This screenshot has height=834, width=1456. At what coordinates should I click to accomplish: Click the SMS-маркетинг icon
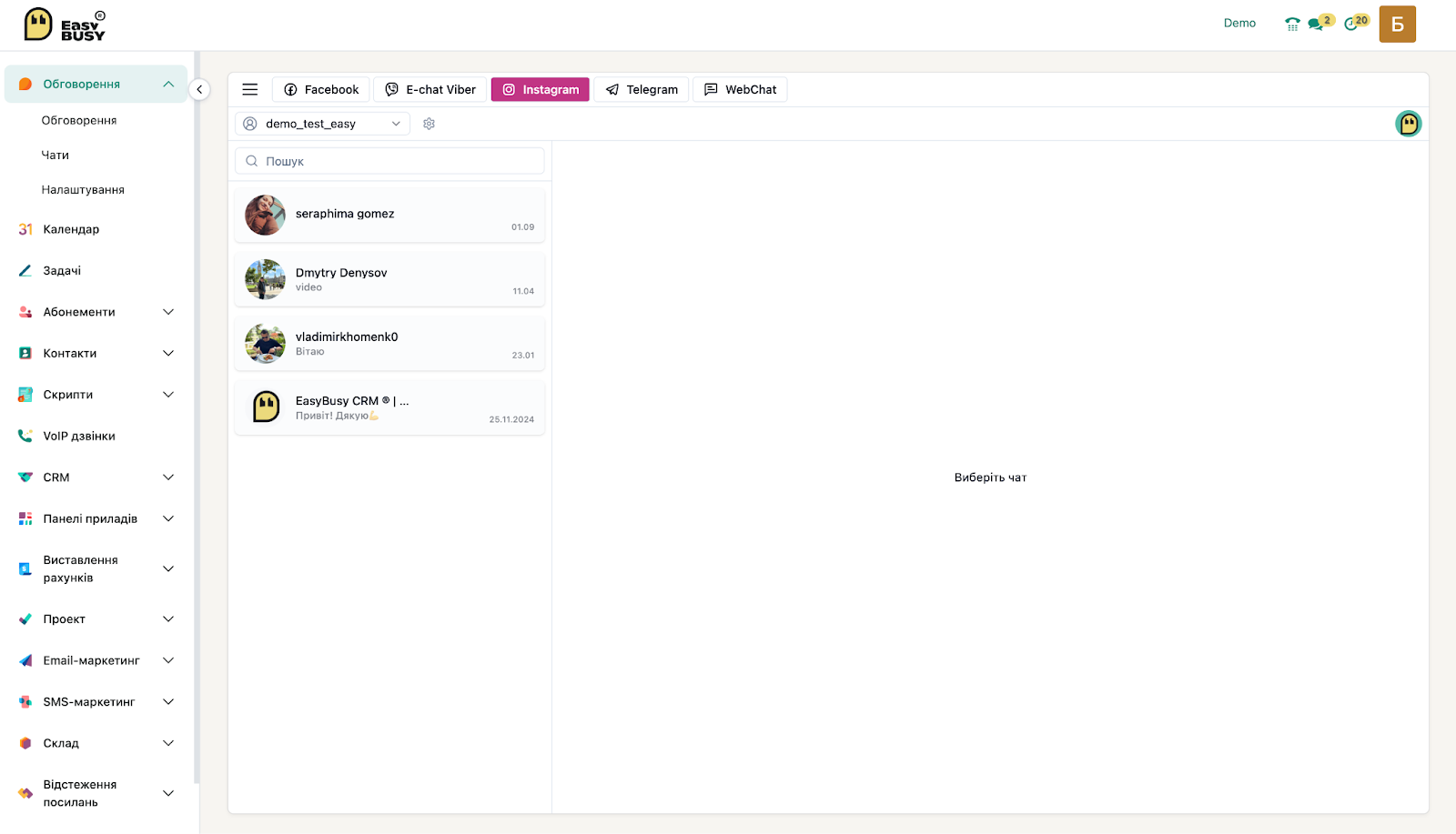(25, 702)
